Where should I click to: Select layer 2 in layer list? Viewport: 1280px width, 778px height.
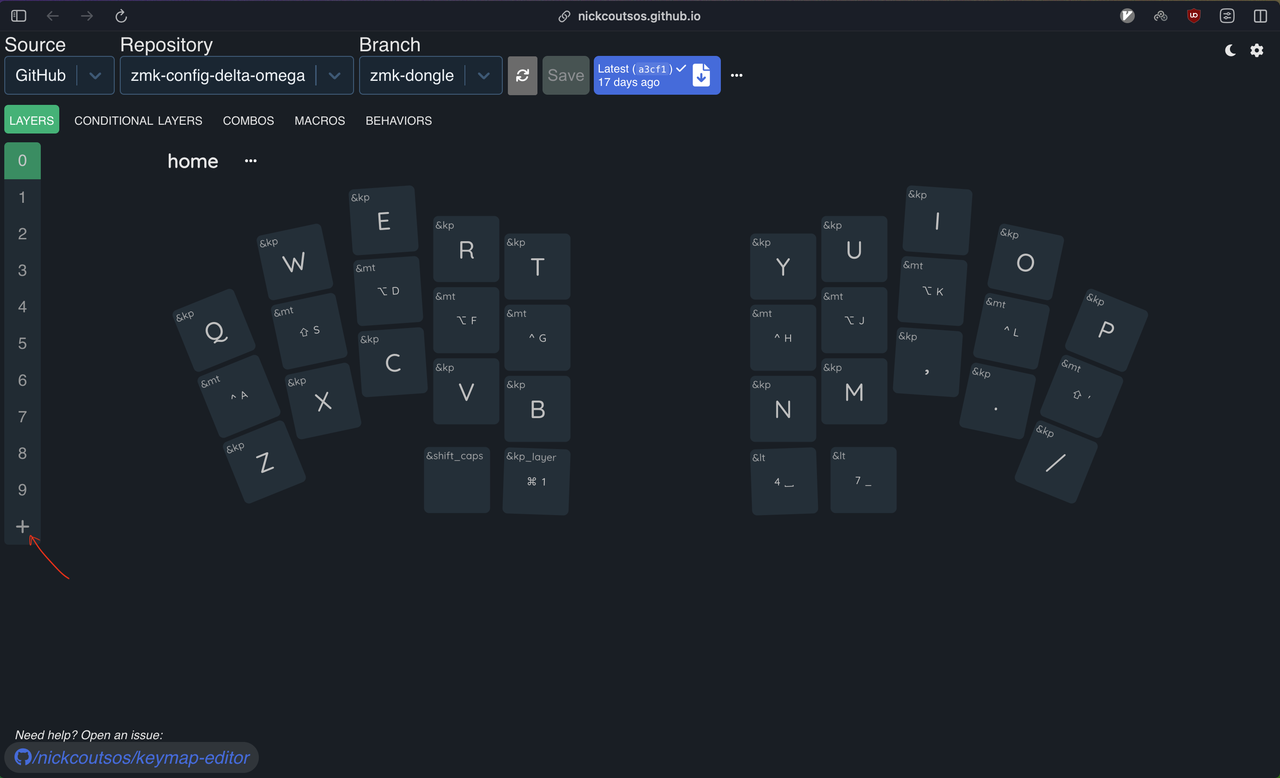[x=23, y=234]
